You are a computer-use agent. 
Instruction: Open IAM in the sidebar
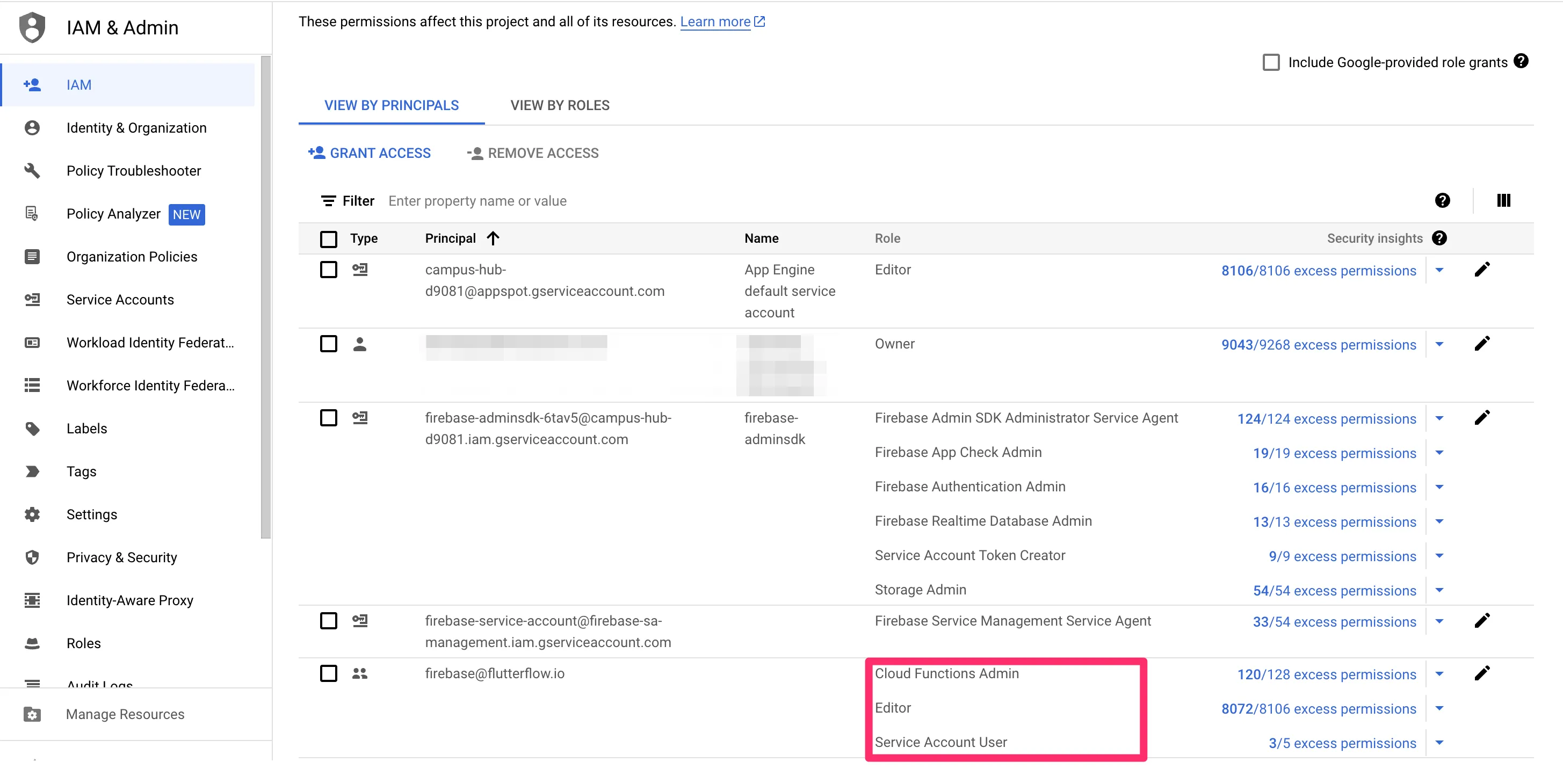click(x=128, y=85)
